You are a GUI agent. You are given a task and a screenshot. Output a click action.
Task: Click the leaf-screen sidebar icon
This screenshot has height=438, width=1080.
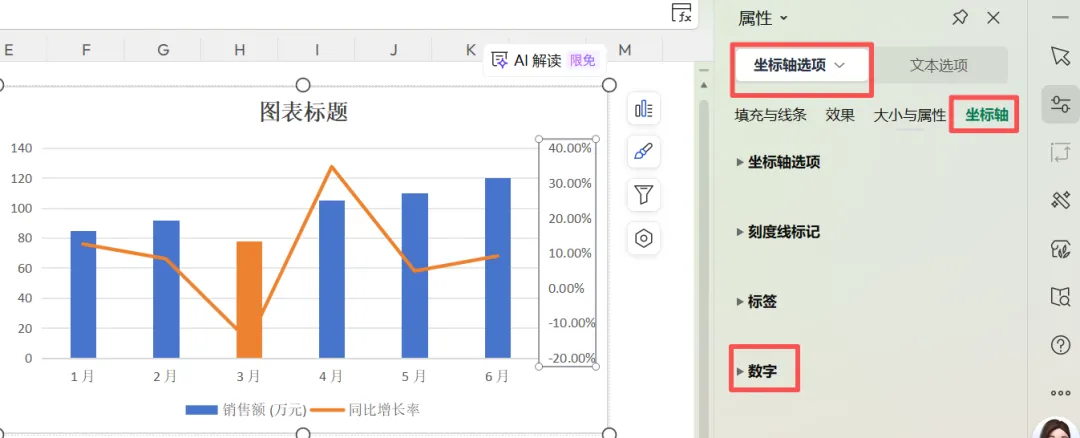[x=1060, y=249]
